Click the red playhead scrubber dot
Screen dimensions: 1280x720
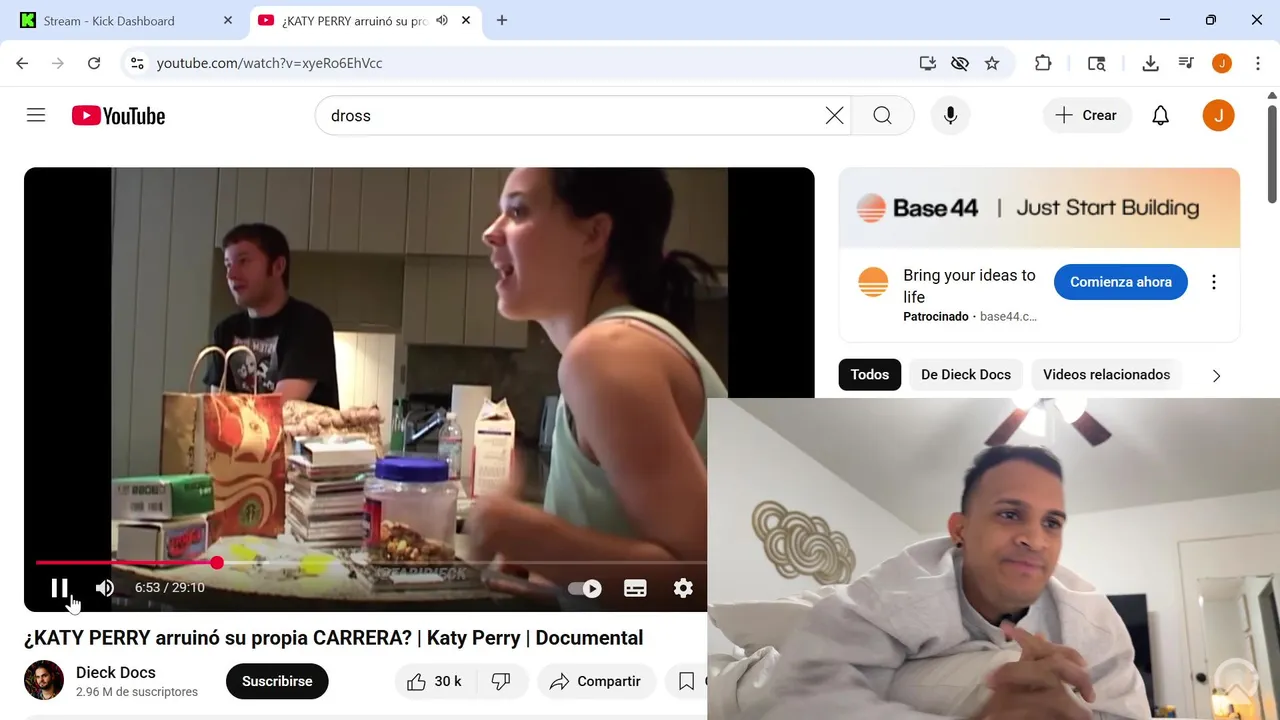(217, 563)
